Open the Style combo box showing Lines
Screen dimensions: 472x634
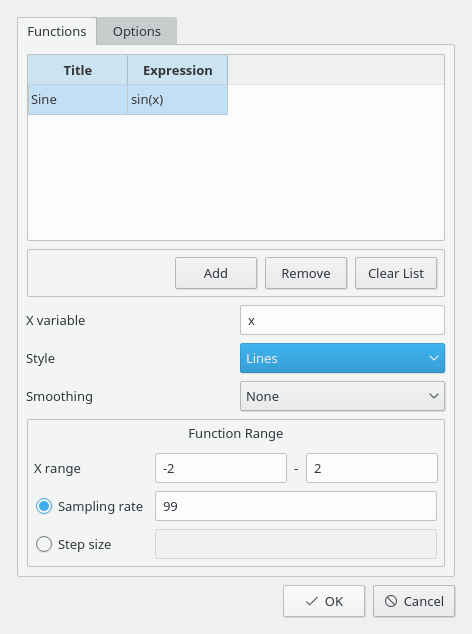[342, 358]
